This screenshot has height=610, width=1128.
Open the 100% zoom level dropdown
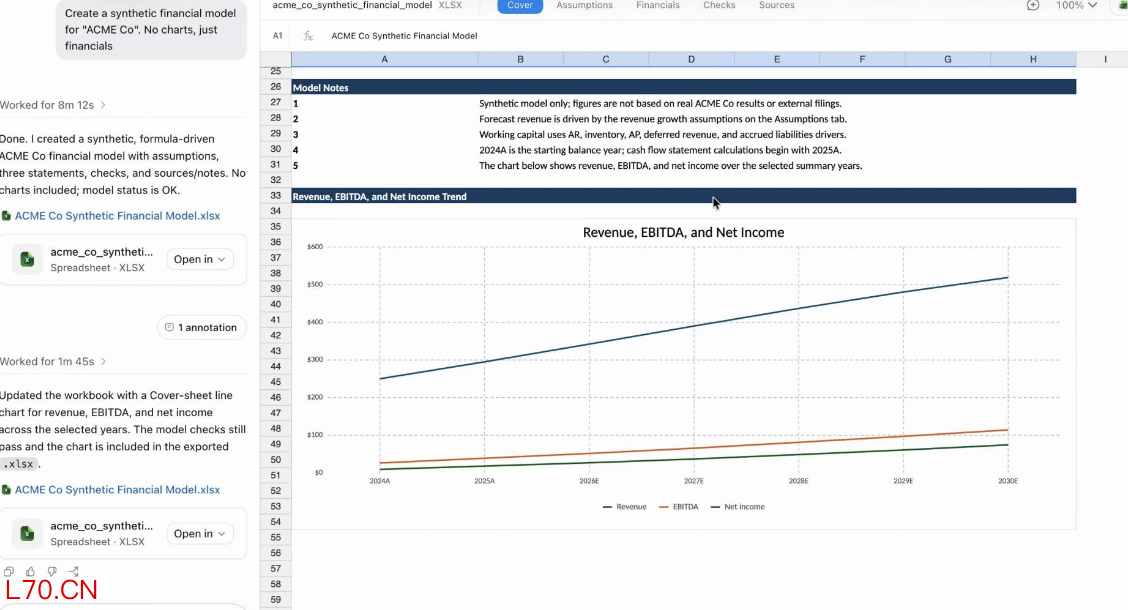tap(1076, 5)
